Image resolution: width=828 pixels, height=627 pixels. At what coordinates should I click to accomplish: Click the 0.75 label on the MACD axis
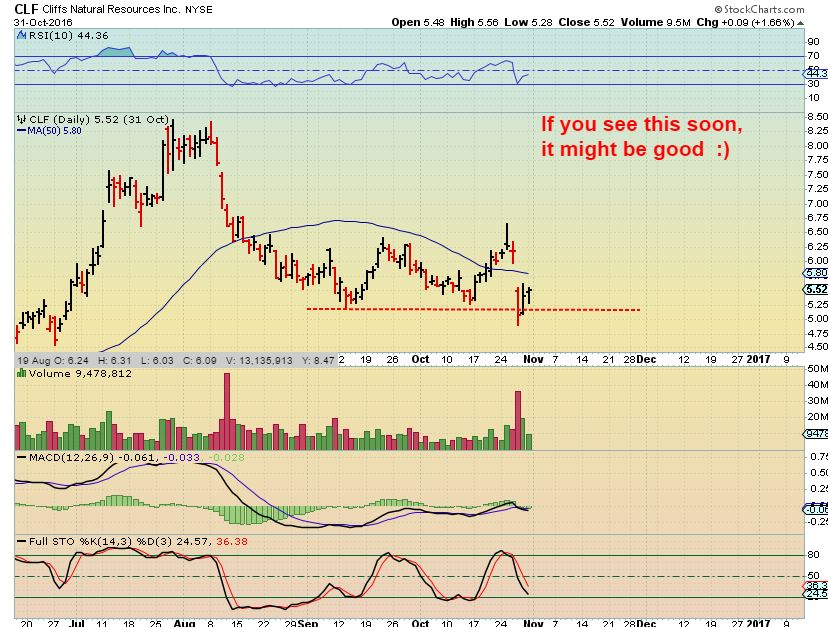tap(818, 456)
